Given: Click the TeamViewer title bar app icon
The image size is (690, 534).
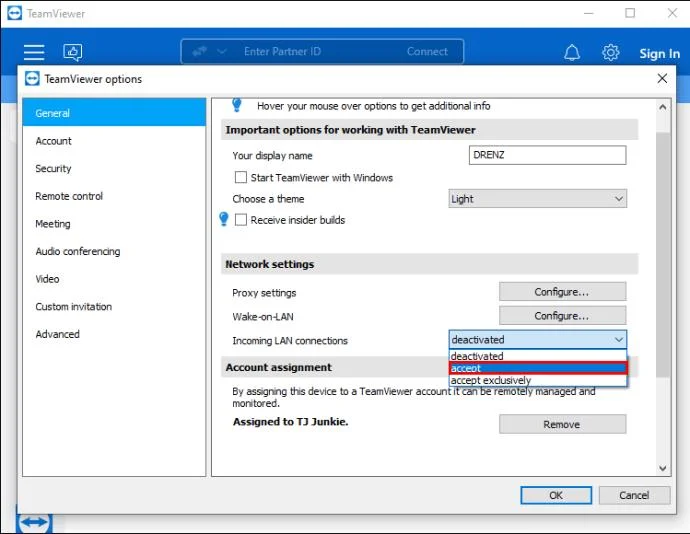Looking at the screenshot, I should [15, 13].
